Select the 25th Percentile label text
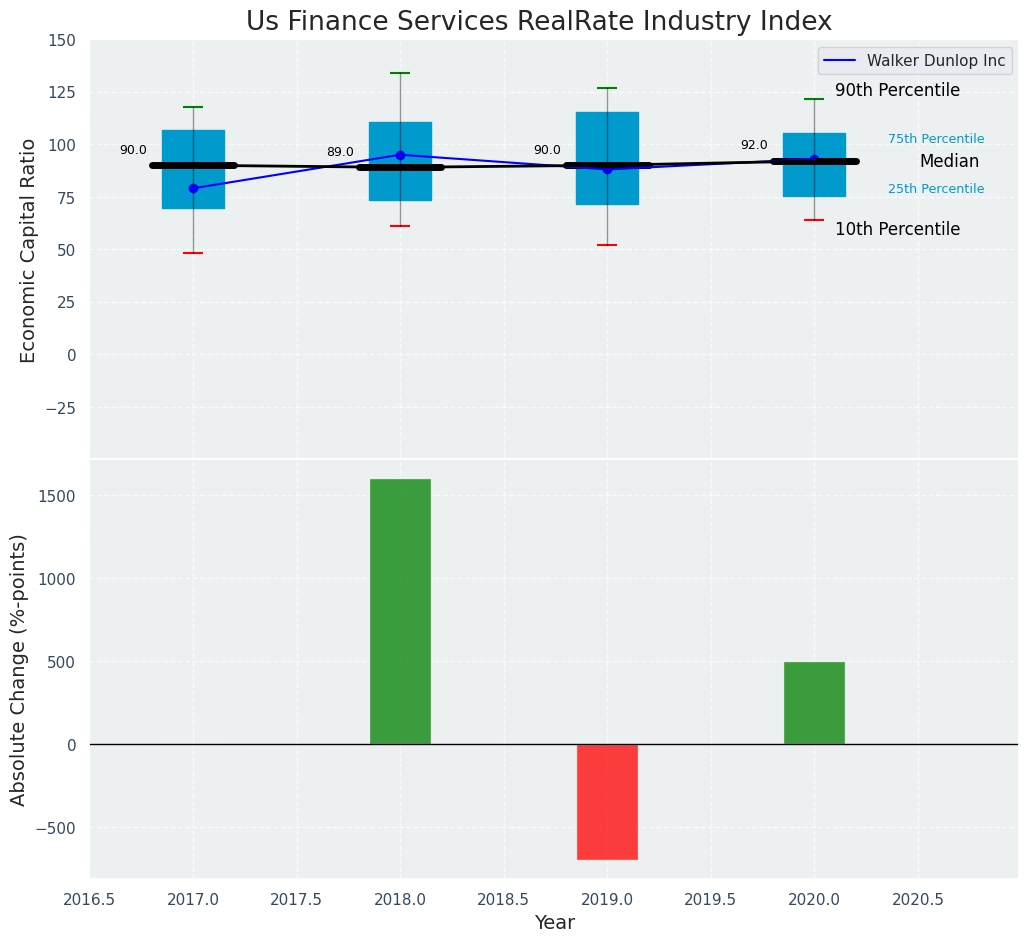 936,189
